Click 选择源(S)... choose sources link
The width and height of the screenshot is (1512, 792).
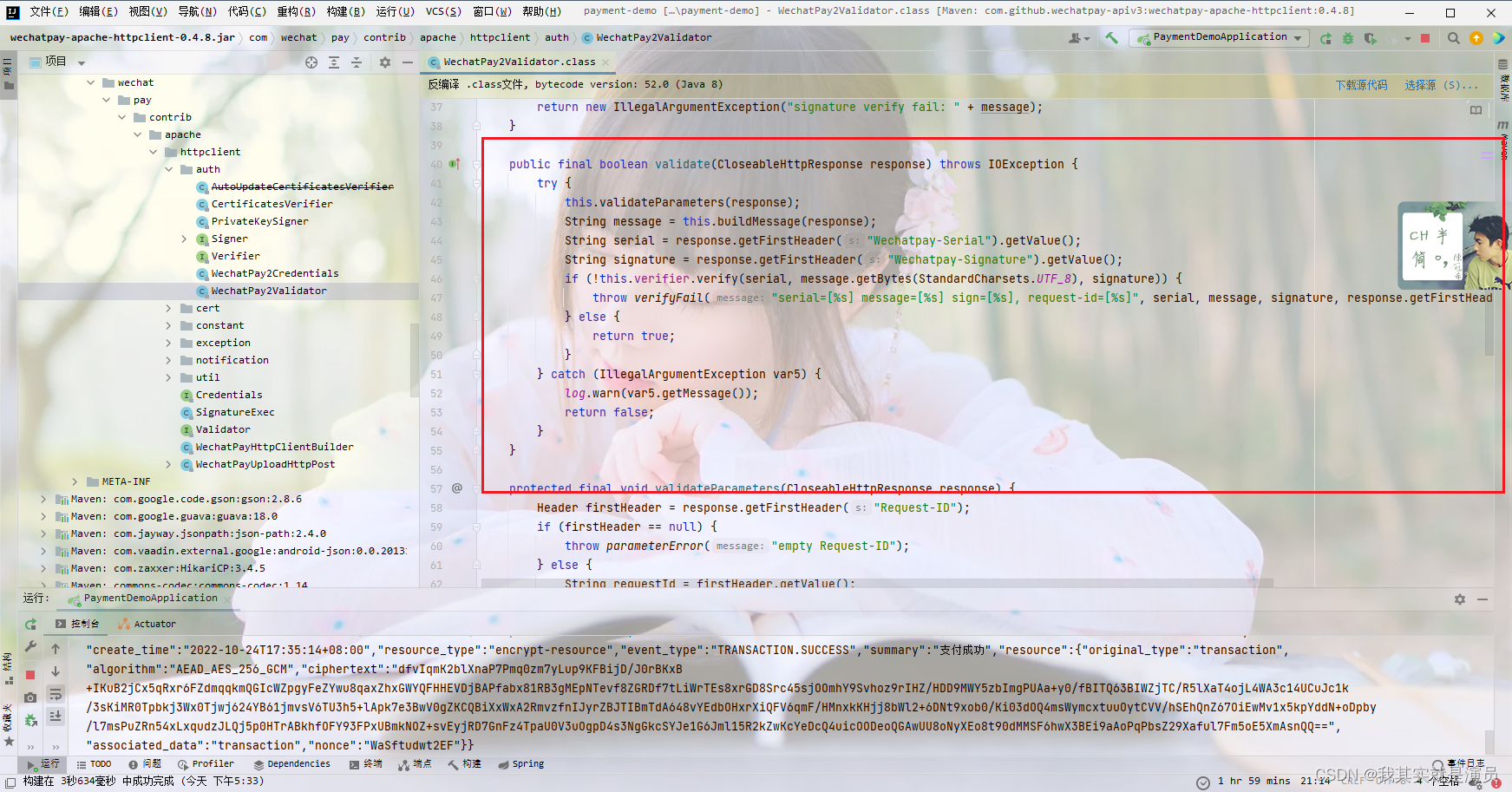(1441, 85)
